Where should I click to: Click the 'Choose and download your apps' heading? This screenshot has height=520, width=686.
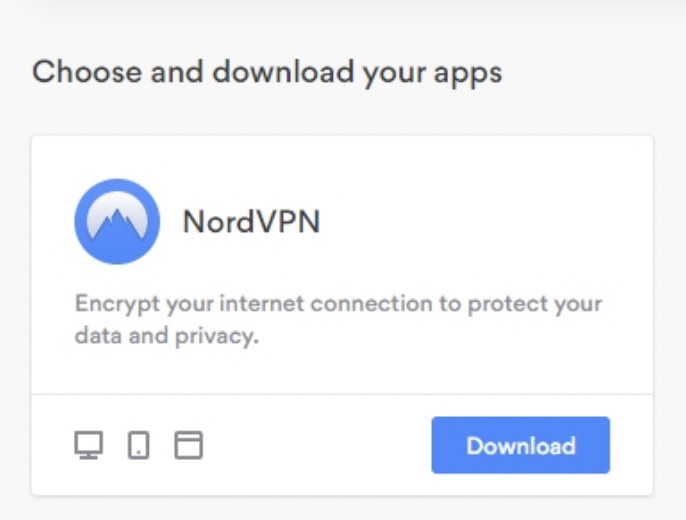pyautogui.click(x=267, y=72)
